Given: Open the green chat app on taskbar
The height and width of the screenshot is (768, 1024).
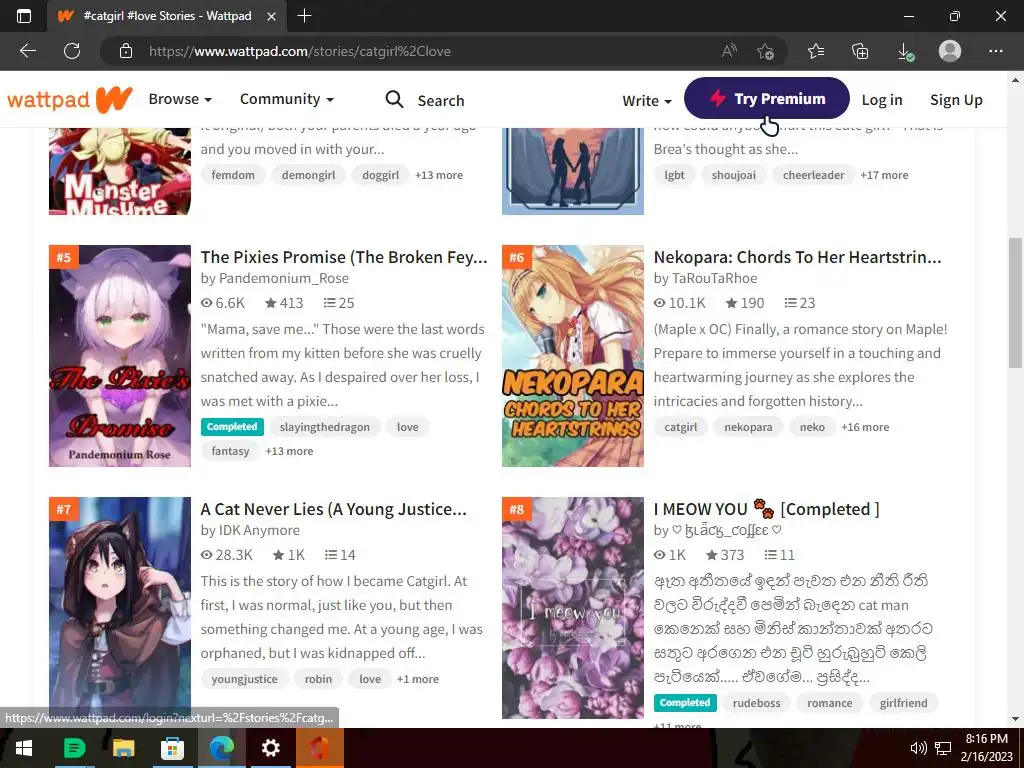Looking at the screenshot, I should pyautogui.click(x=74, y=748).
